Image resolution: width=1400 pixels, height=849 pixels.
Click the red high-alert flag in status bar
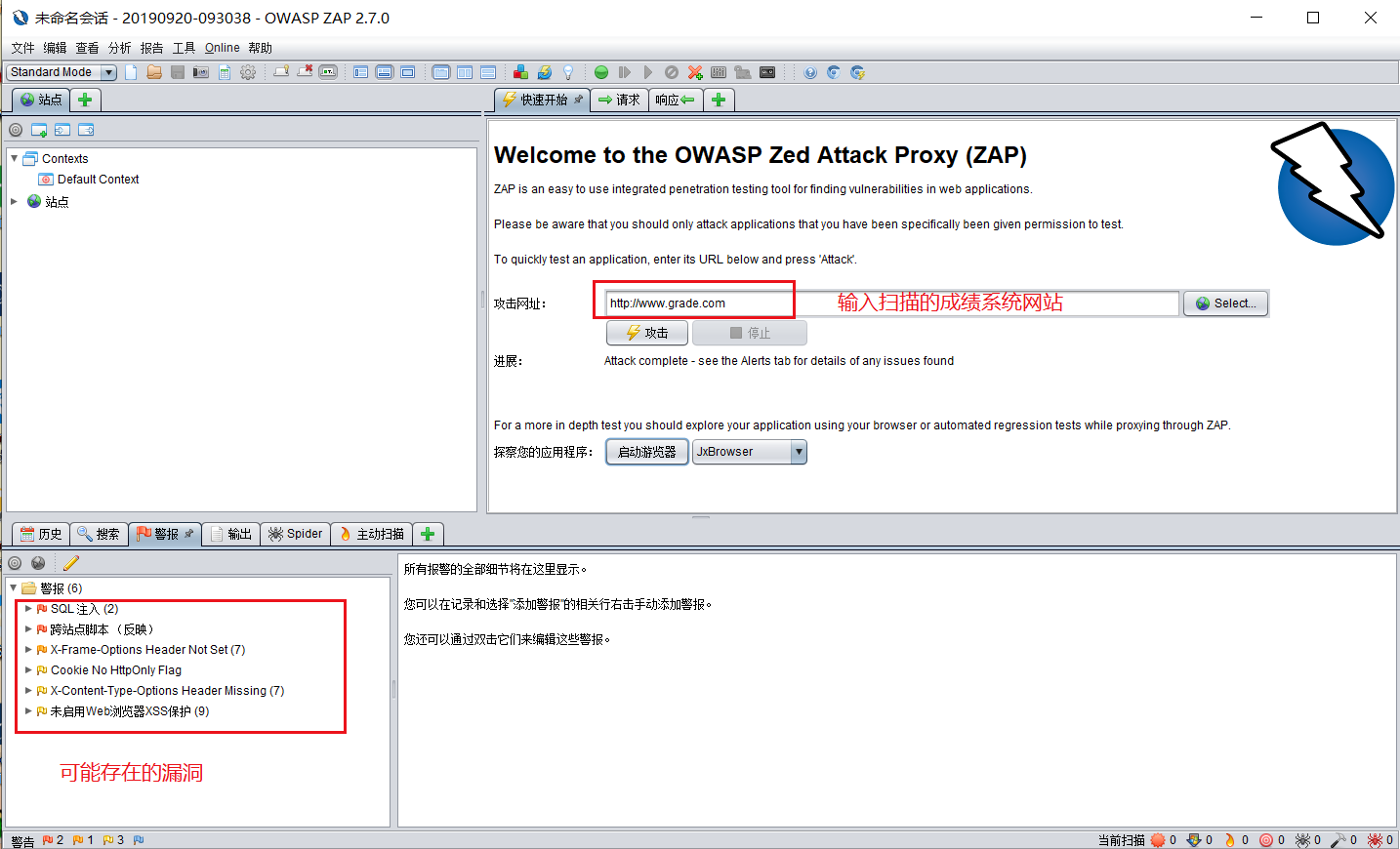[x=47, y=840]
